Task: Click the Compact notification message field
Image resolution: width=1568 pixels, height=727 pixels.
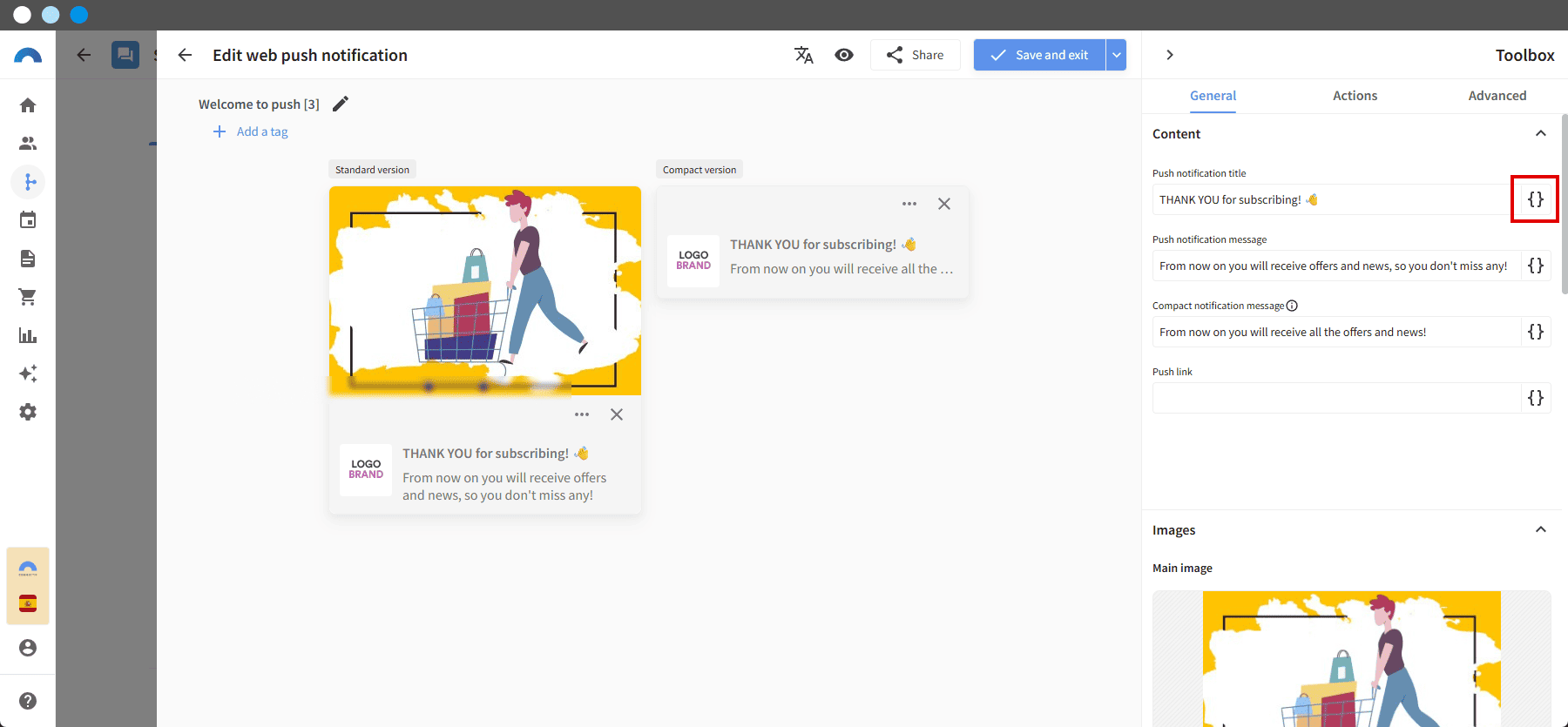Action: point(1335,332)
